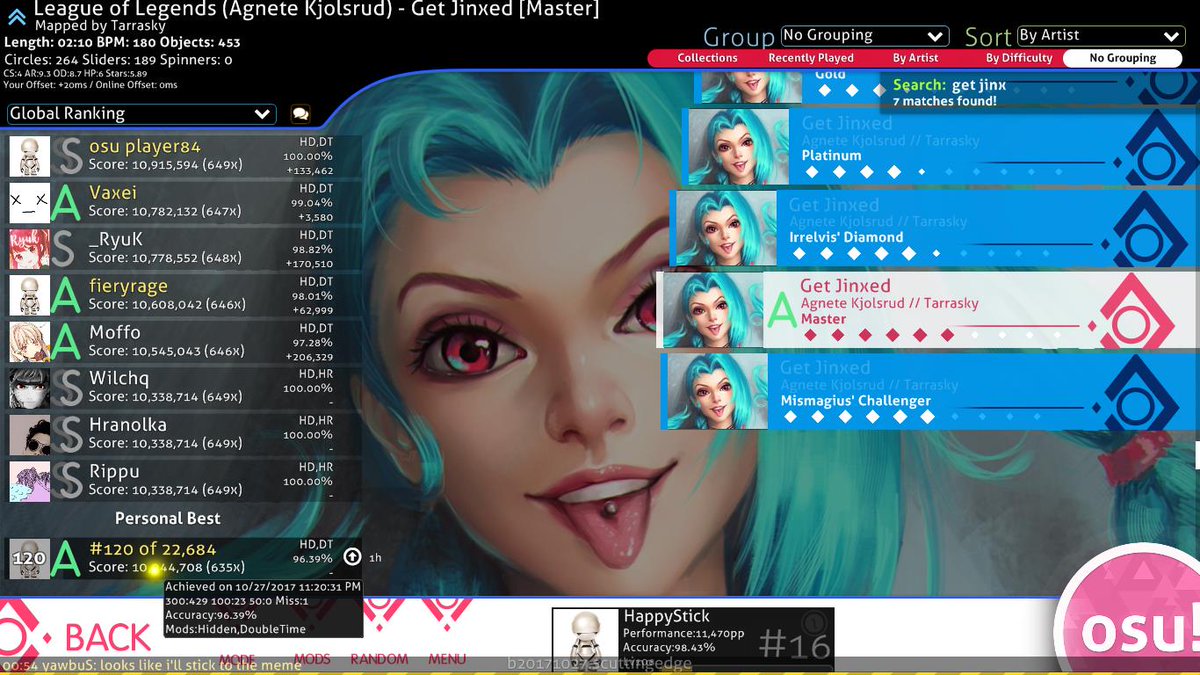The width and height of the screenshot is (1200, 675).
Task: Click Hranolka's avatar picture
Action: coord(29,434)
